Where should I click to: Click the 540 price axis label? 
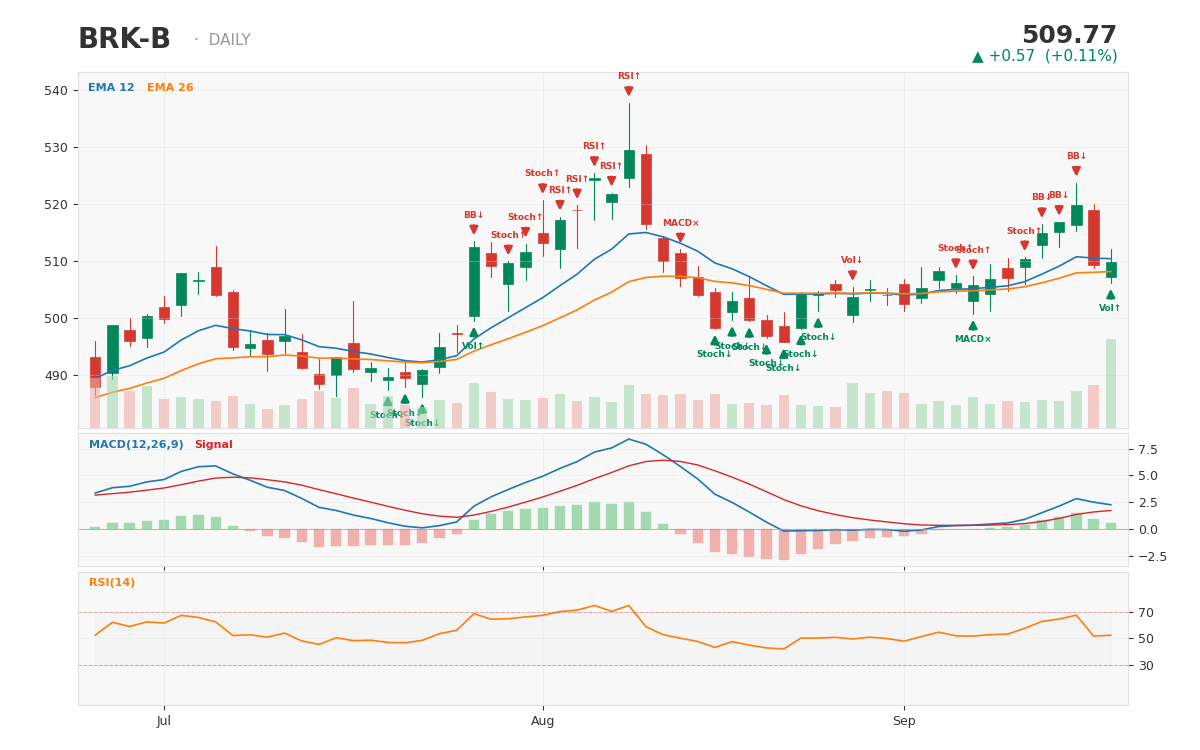click(56, 91)
